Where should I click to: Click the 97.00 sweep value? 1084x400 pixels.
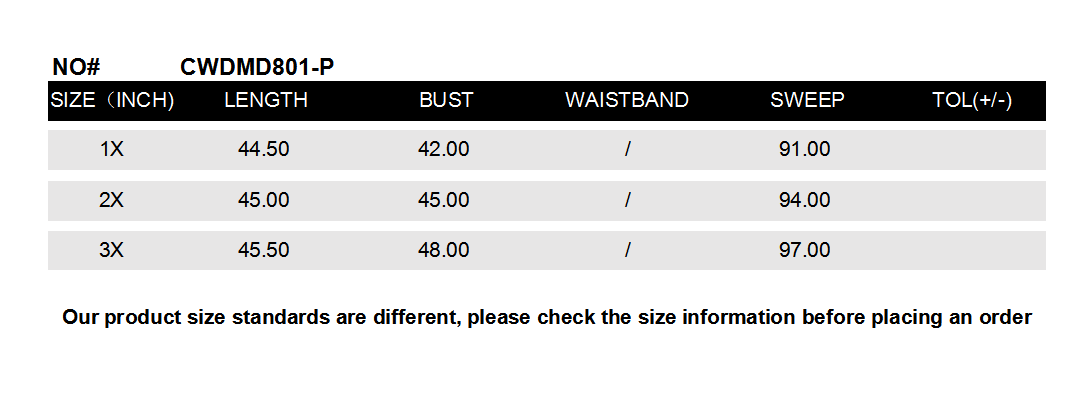(x=804, y=250)
